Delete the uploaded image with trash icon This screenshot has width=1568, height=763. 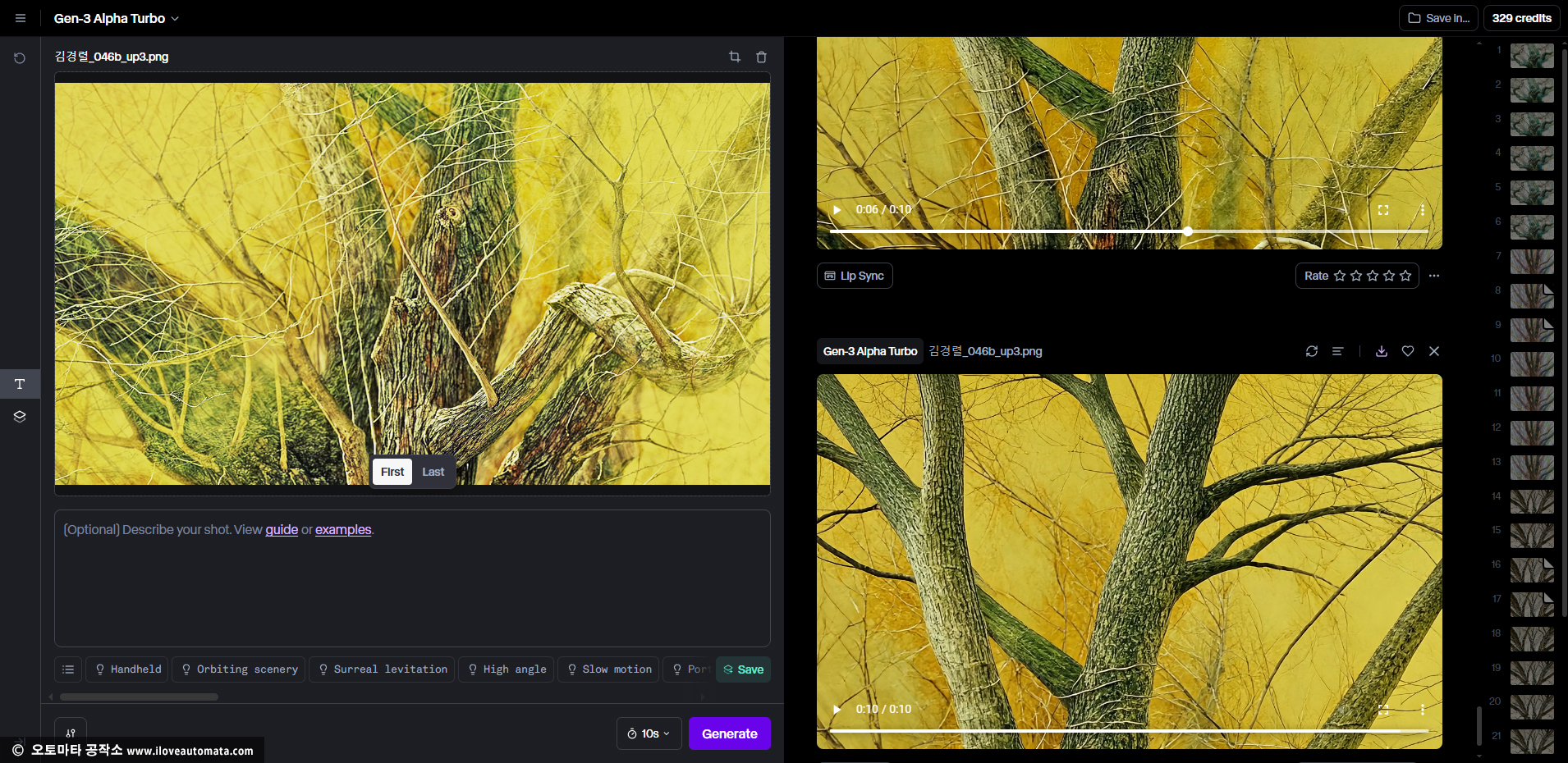tap(761, 57)
